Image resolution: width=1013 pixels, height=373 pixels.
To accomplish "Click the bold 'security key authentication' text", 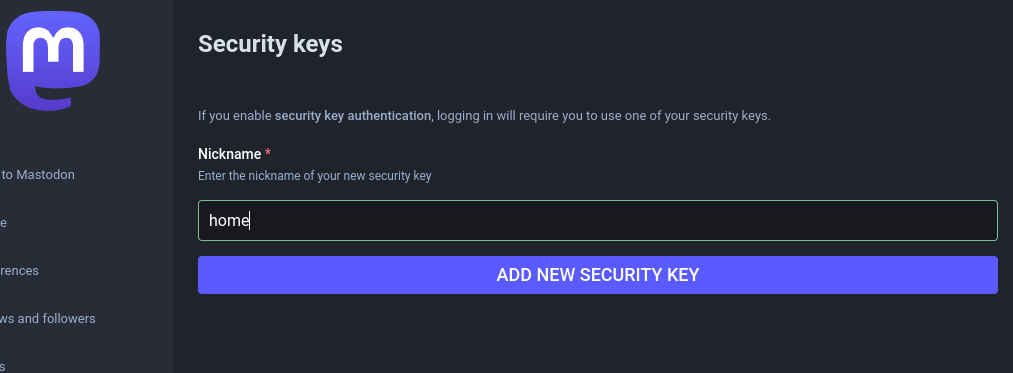I will click(x=353, y=116).
